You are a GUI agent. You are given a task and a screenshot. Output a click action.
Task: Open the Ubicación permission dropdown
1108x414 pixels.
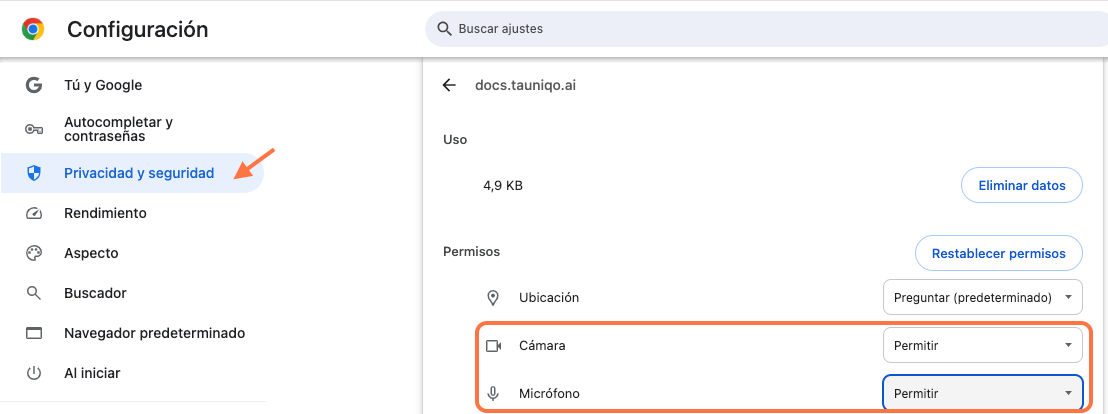coord(982,297)
